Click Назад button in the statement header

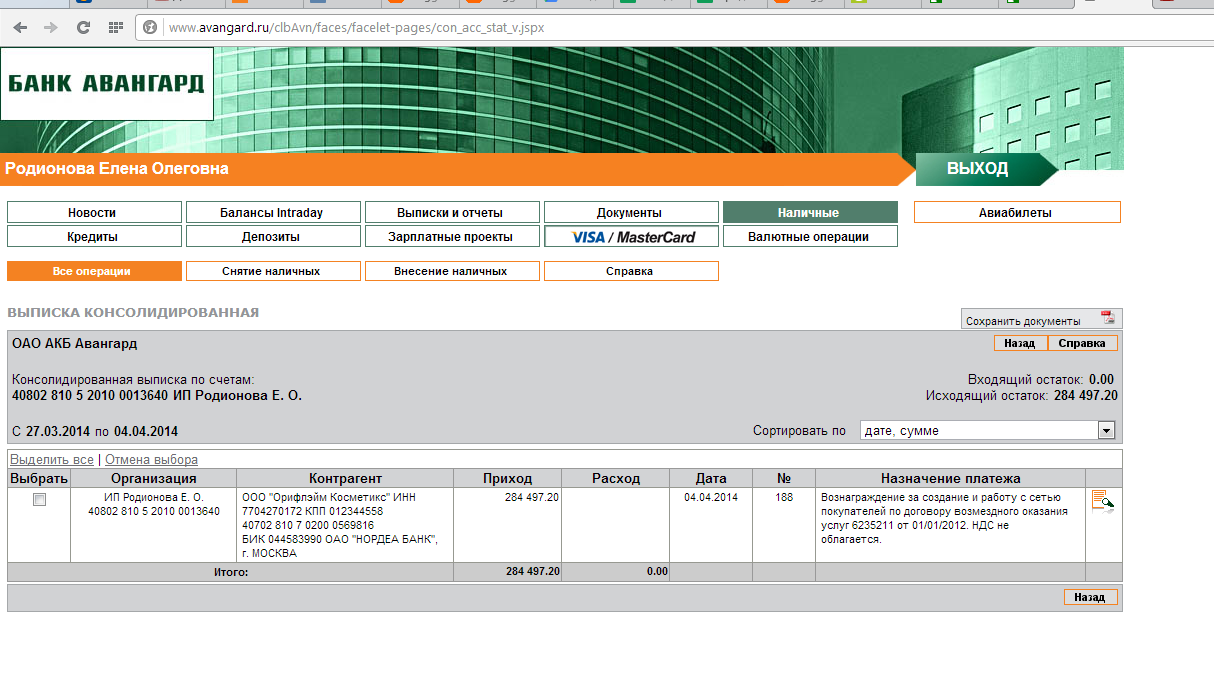1021,343
